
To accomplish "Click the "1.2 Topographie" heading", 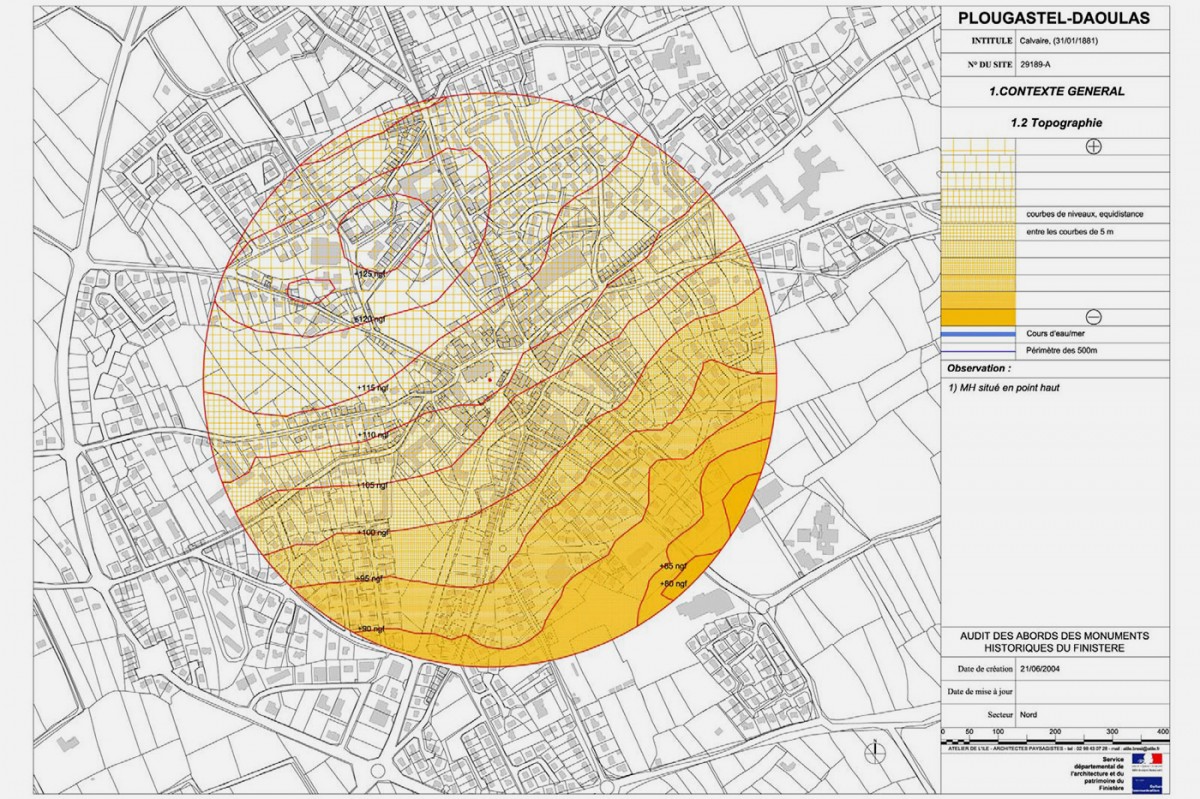I will click(x=1055, y=124).
